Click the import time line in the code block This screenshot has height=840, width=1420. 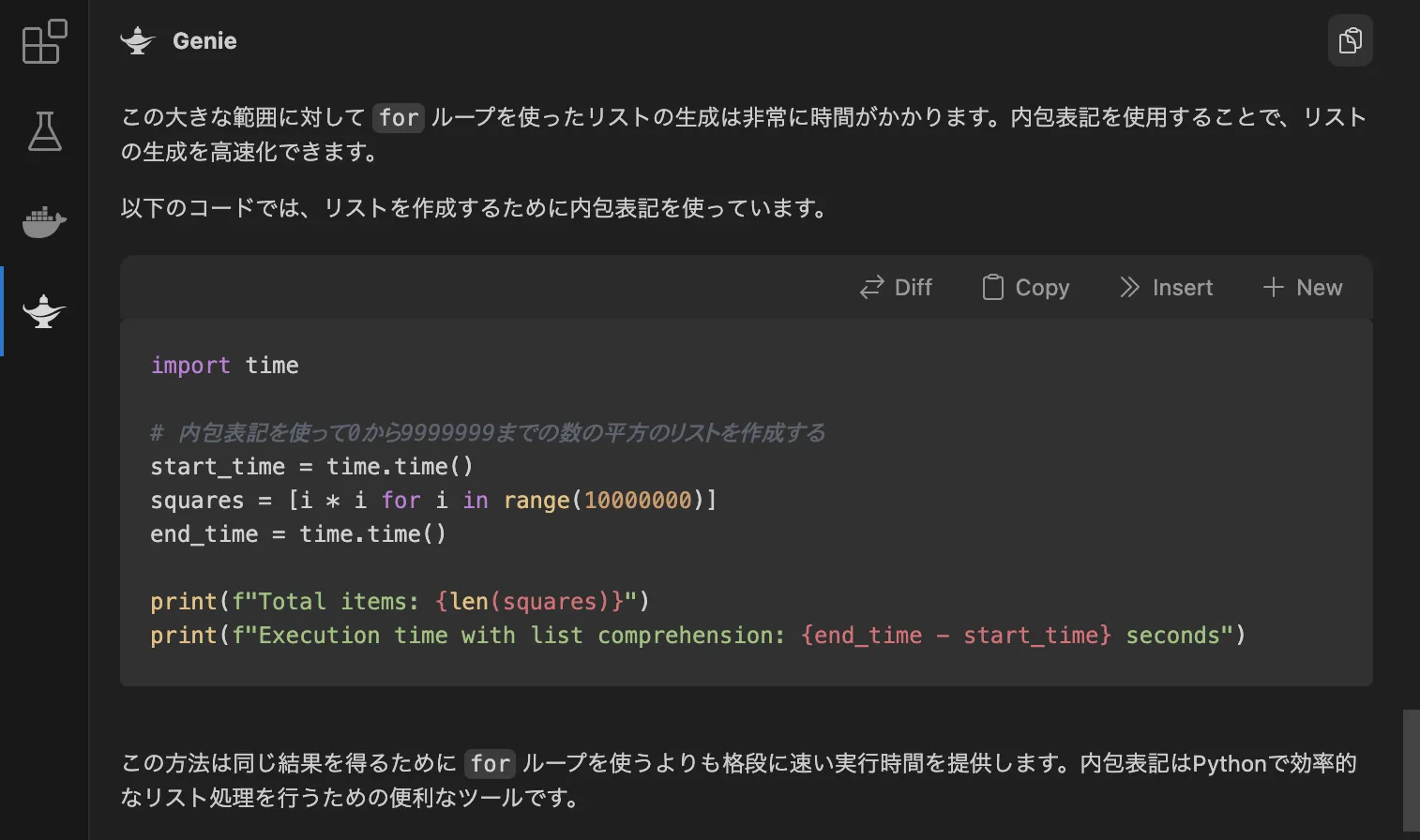point(224,365)
